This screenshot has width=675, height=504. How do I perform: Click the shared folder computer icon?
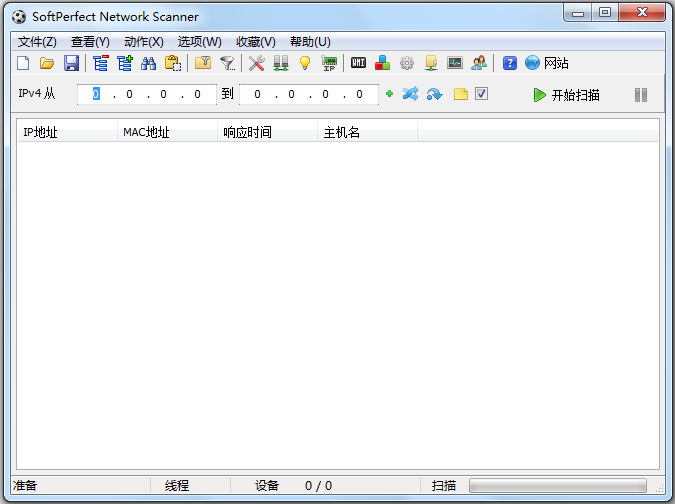(x=431, y=63)
